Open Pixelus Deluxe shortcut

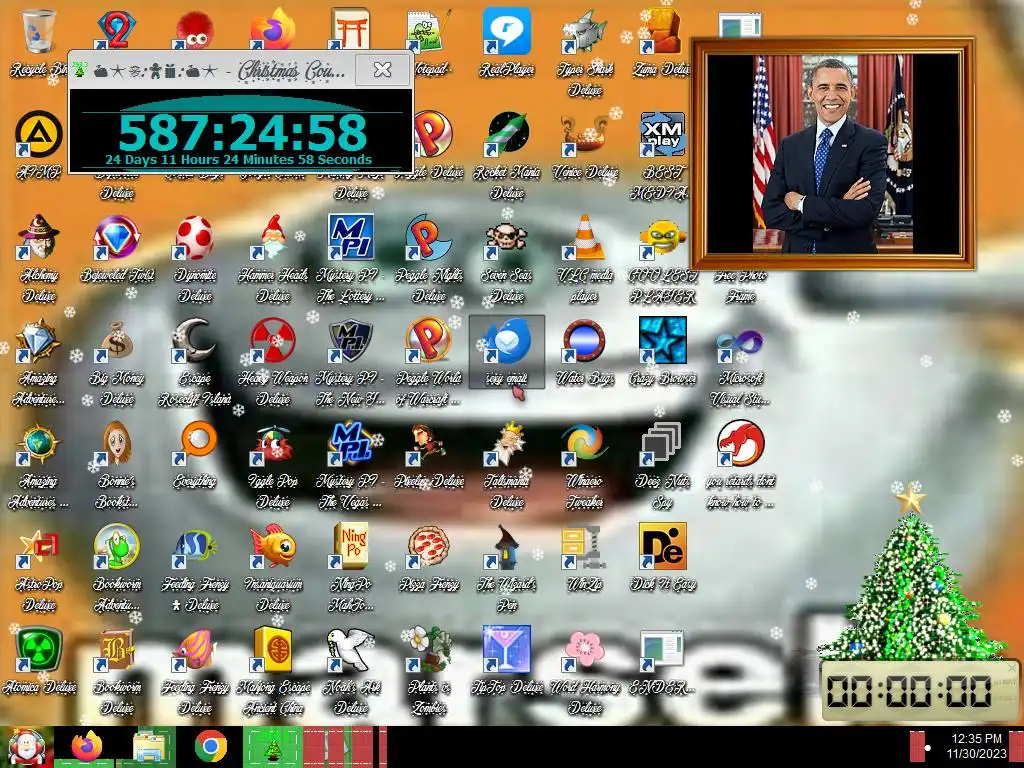click(428, 443)
